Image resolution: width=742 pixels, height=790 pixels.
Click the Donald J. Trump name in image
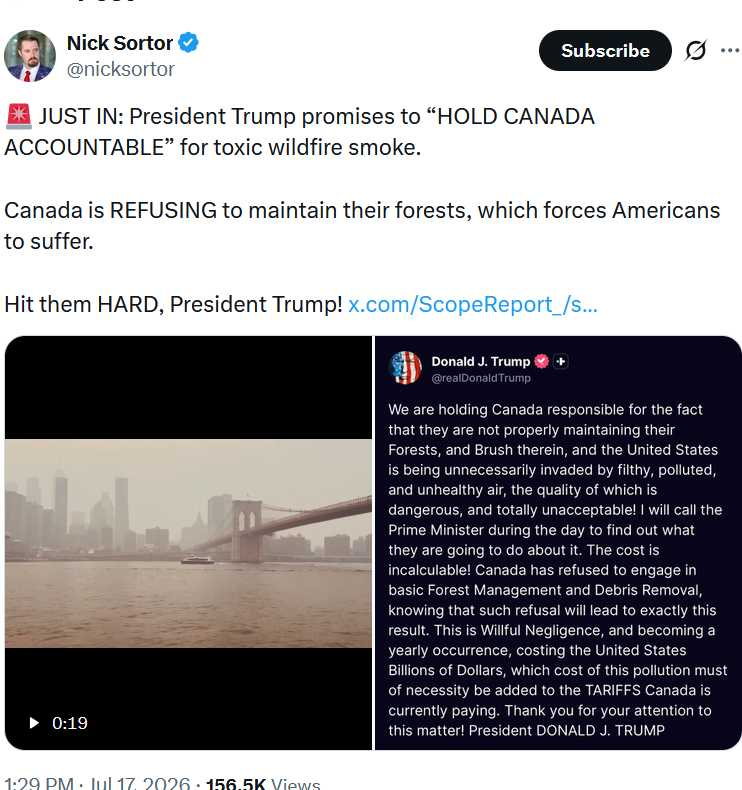[481, 361]
